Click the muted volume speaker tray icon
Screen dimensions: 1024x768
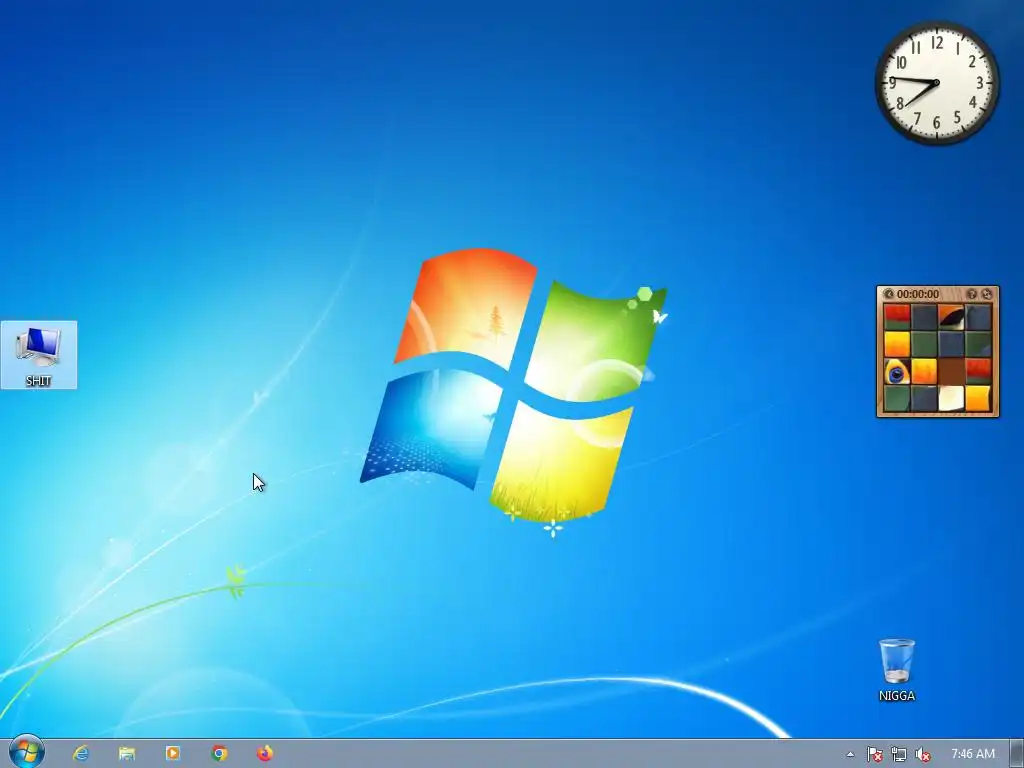[923, 754]
